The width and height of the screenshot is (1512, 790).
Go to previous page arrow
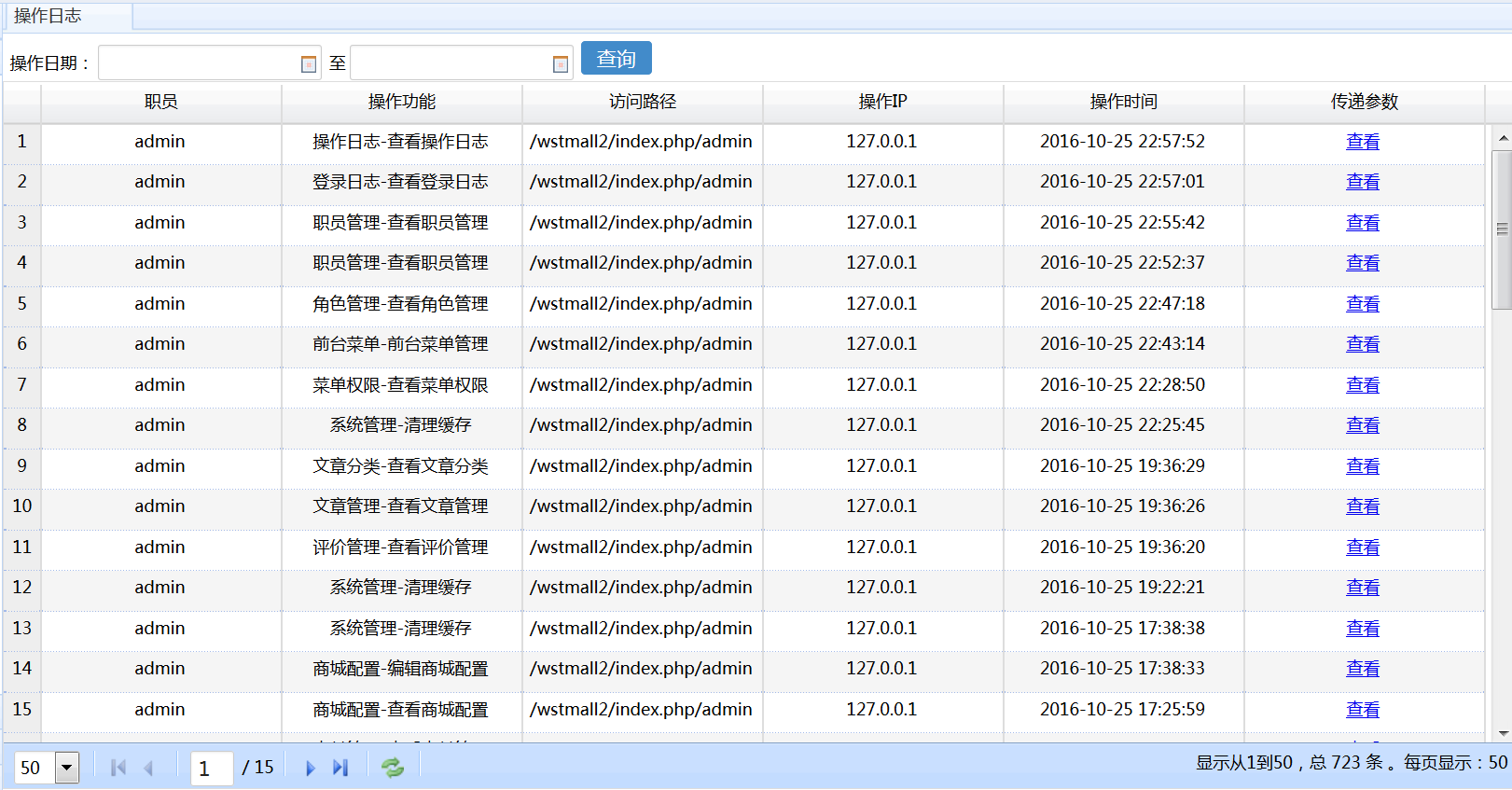point(148,768)
